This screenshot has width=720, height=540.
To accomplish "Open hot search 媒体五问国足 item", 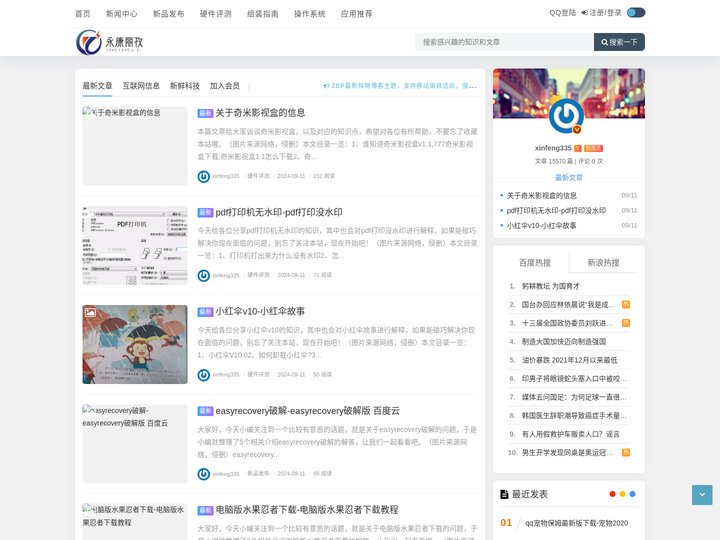I will (x=574, y=397).
